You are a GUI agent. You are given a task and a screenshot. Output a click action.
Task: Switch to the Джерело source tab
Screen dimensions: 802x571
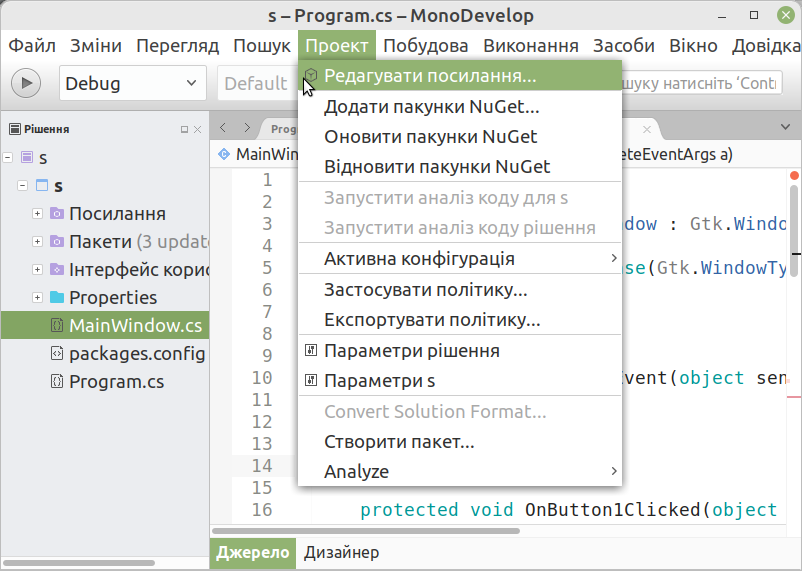tap(253, 553)
